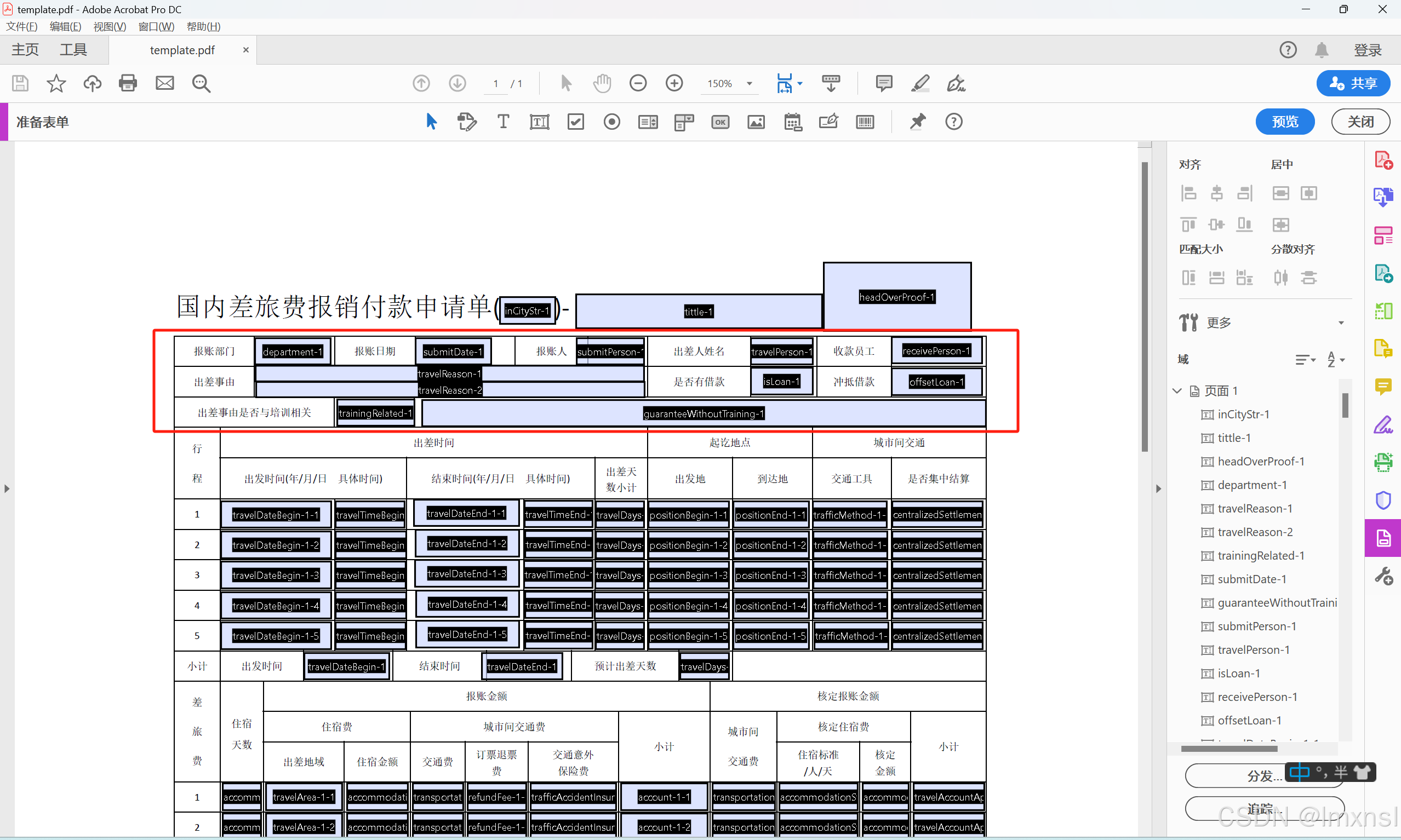
Task: Open the zoom level 150% dropdown
Action: pyautogui.click(x=749, y=84)
